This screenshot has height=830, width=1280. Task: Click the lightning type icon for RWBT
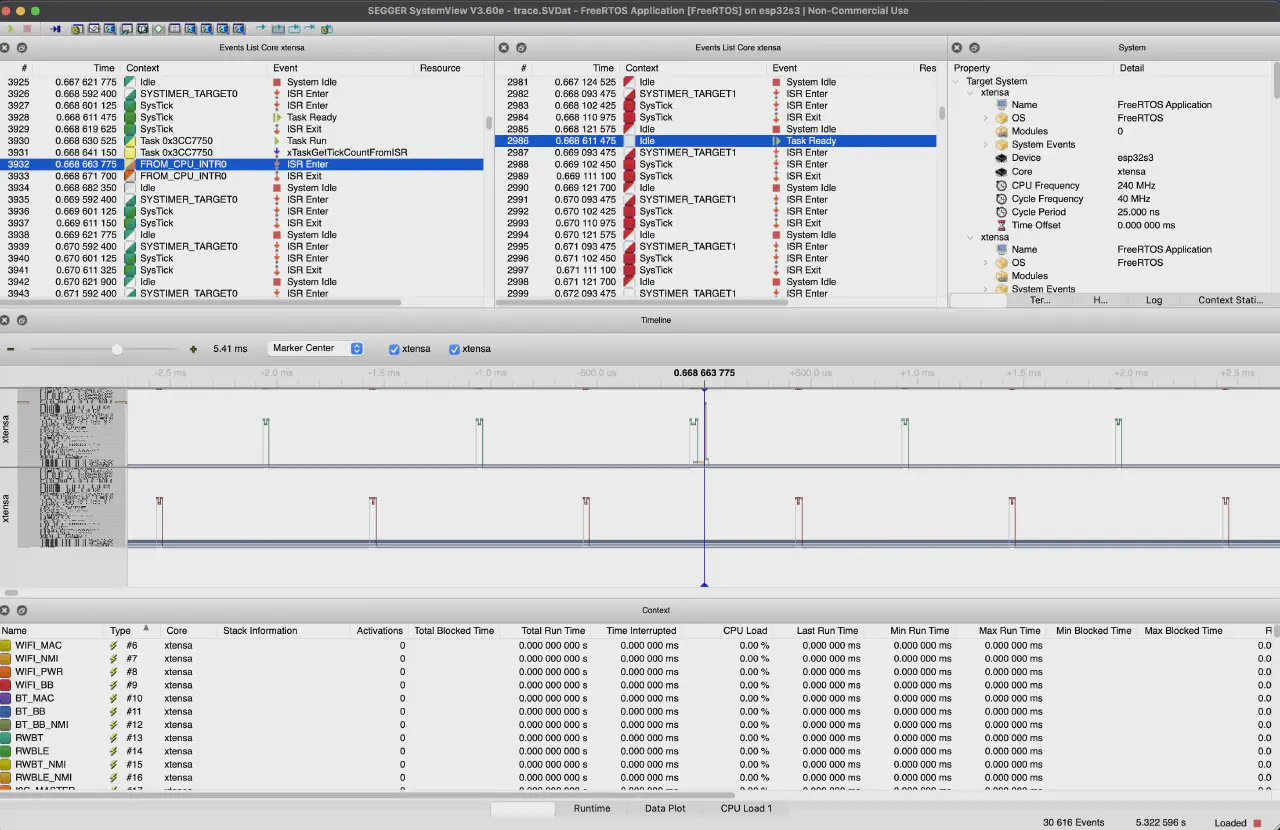point(114,738)
